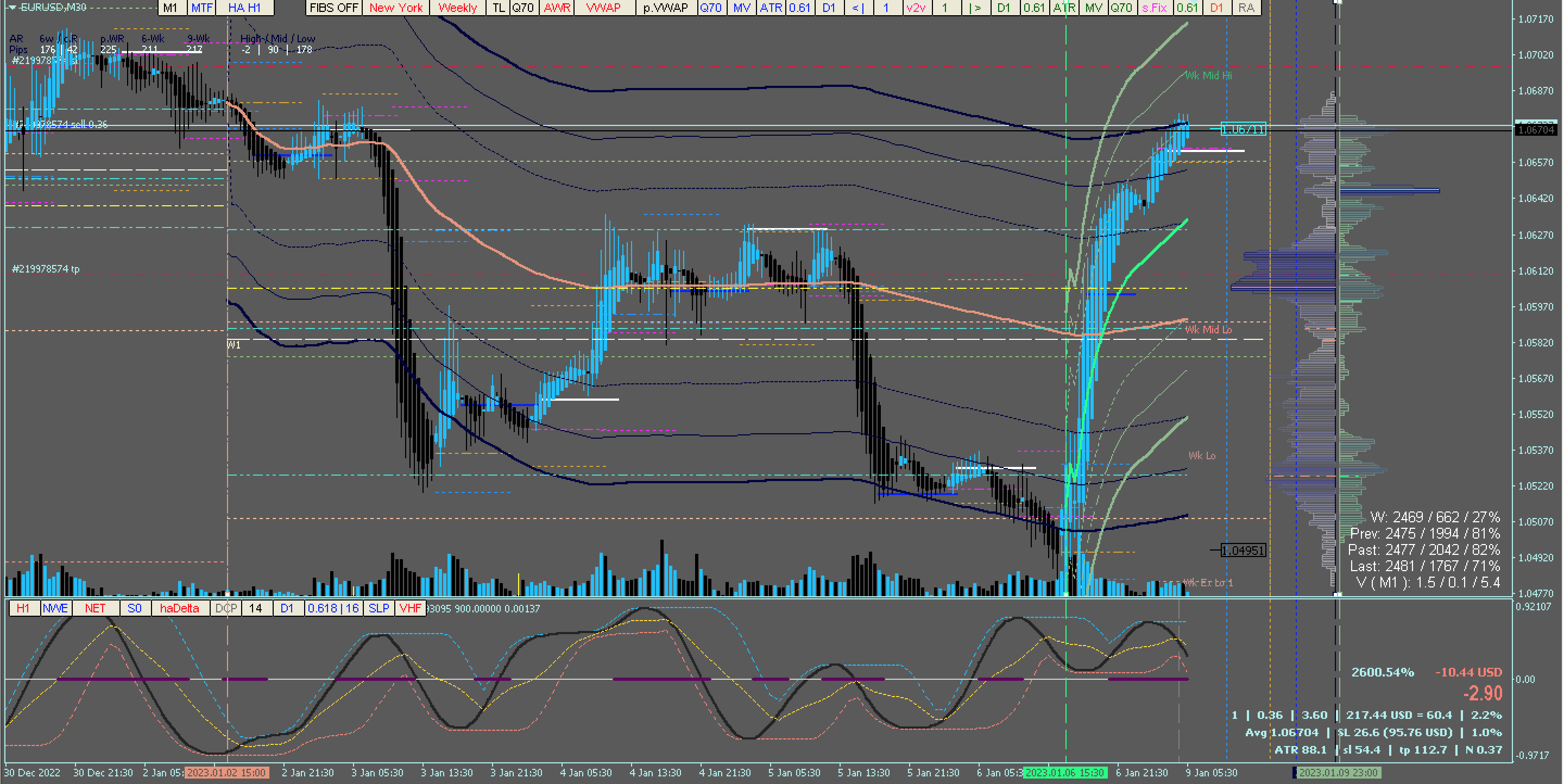The image size is (1564, 784).
Task: Click the NWE button in oscillator panel
Action: [55, 608]
